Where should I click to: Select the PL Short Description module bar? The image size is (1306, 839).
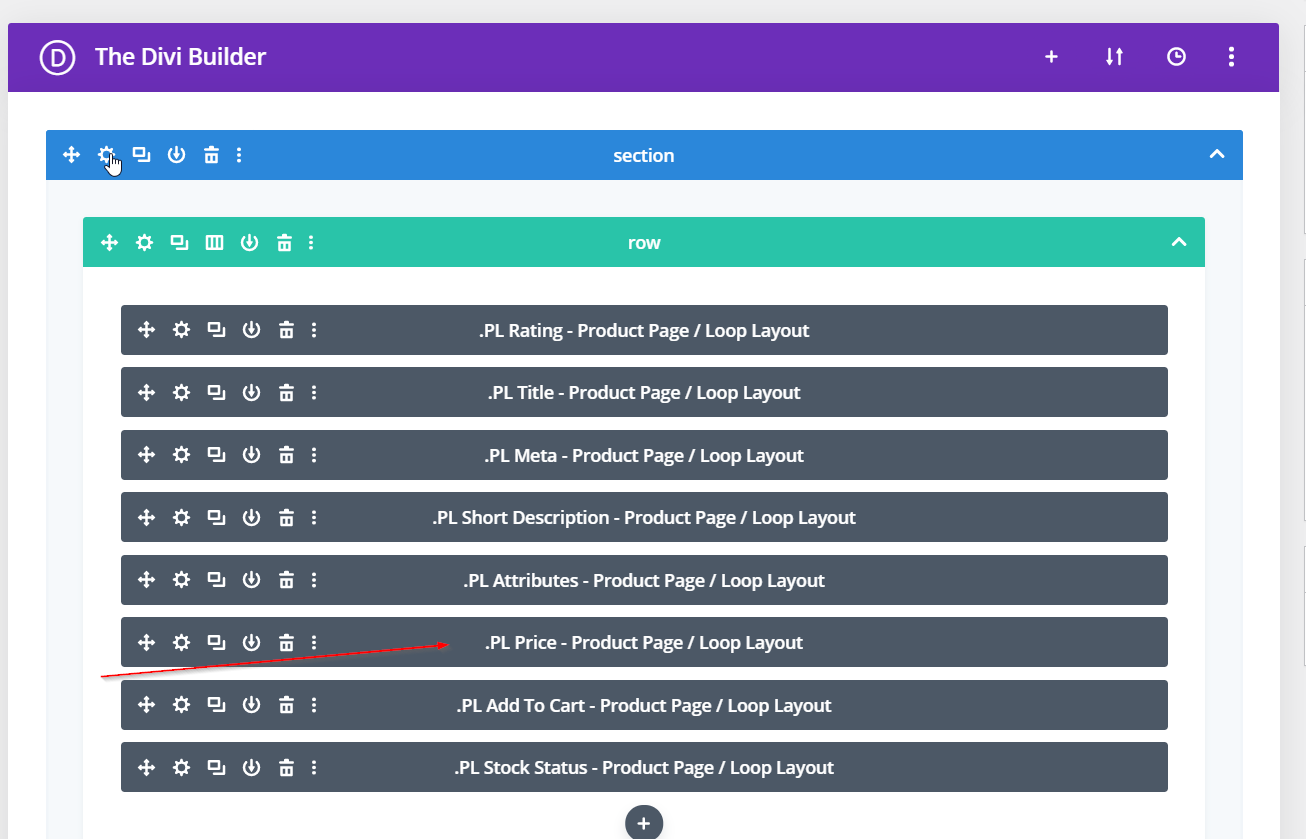point(644,517)
